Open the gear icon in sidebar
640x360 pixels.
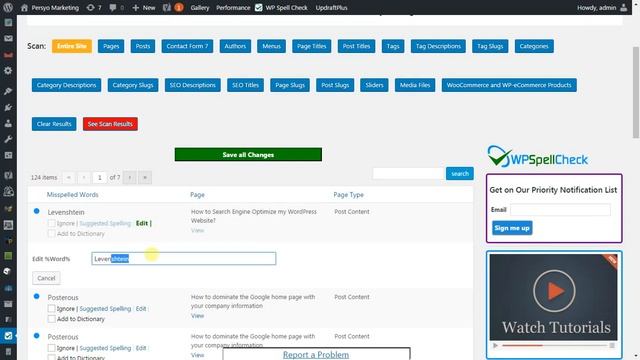pos(8,71)
